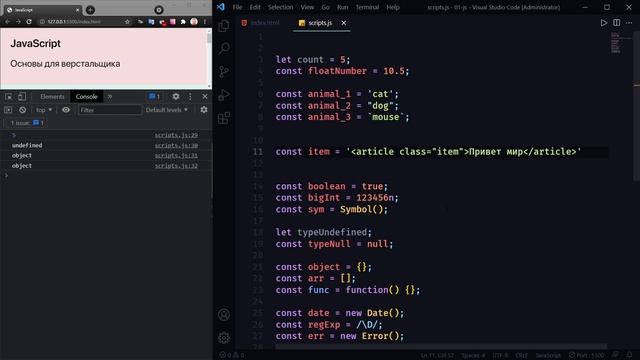Open the VS Code Explorer view
Image resolution: width=640 pixels, height=360 pixels.
tap(224, 26)
